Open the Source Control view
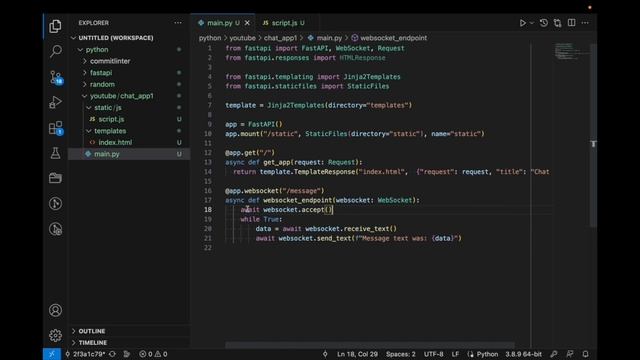Screen dimensions: 640x360 (56, 77)
